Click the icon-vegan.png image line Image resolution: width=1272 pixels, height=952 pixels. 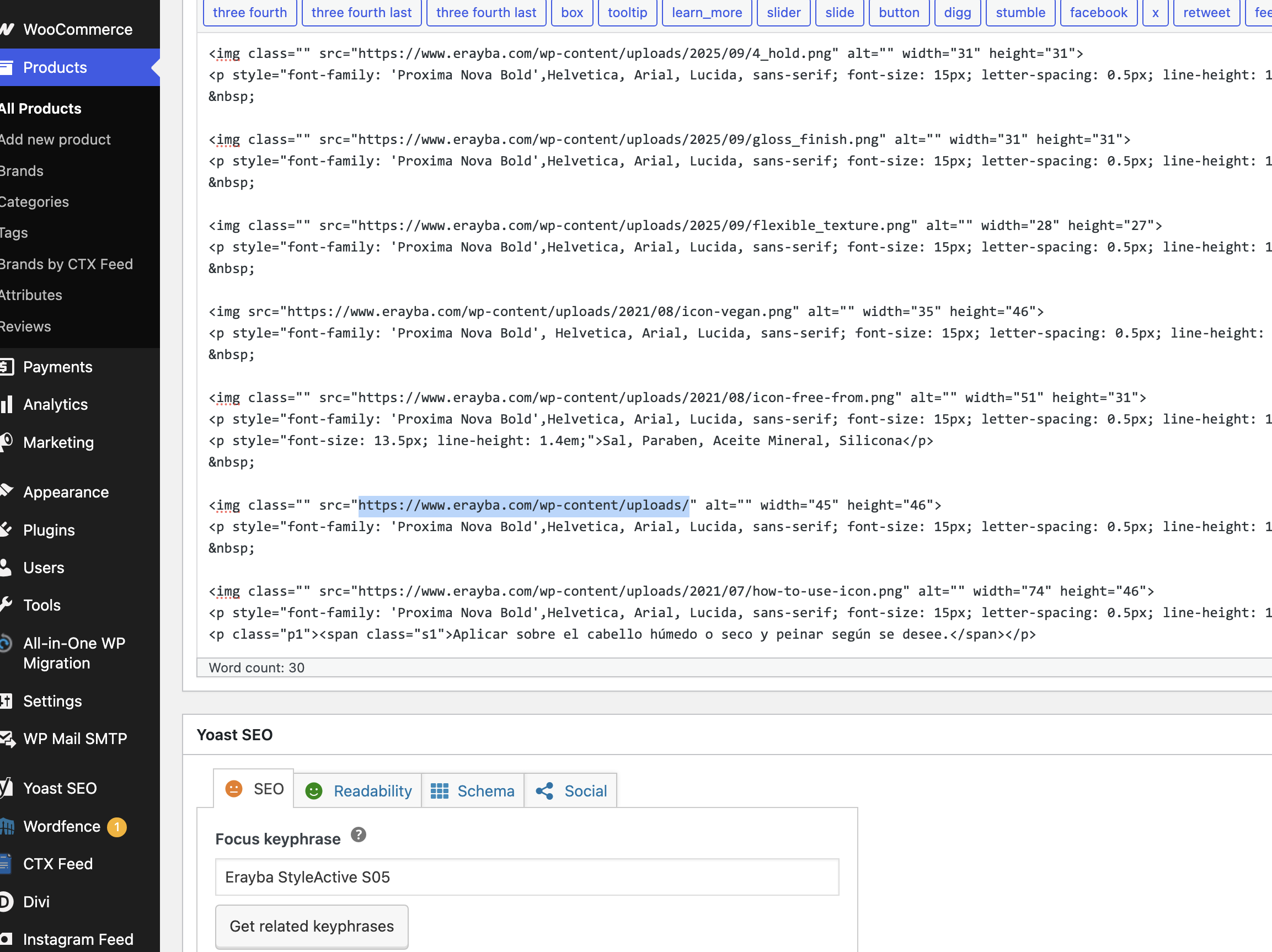[x=626, y=312]
